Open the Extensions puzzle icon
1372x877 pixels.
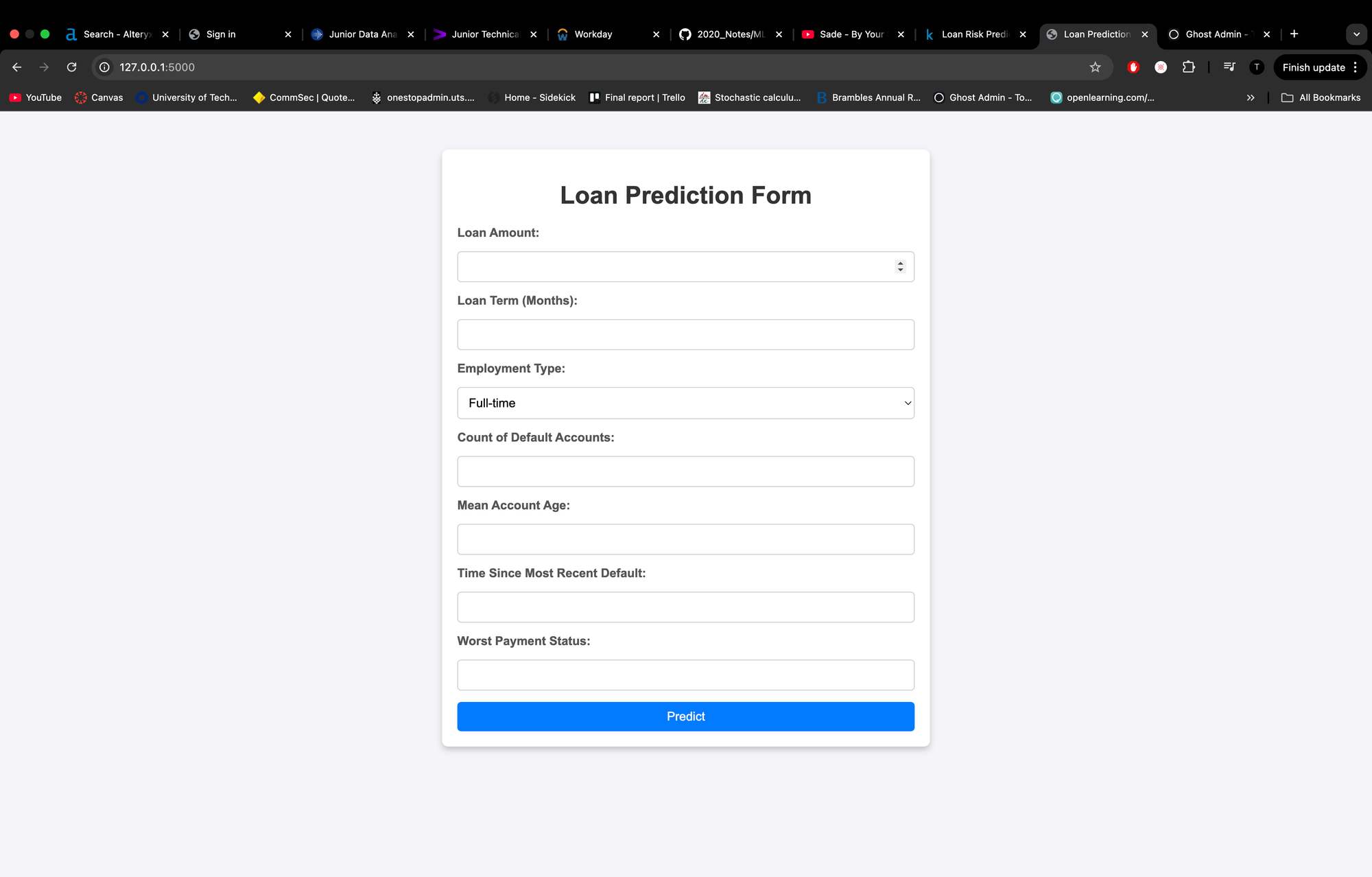(1189, 67)
